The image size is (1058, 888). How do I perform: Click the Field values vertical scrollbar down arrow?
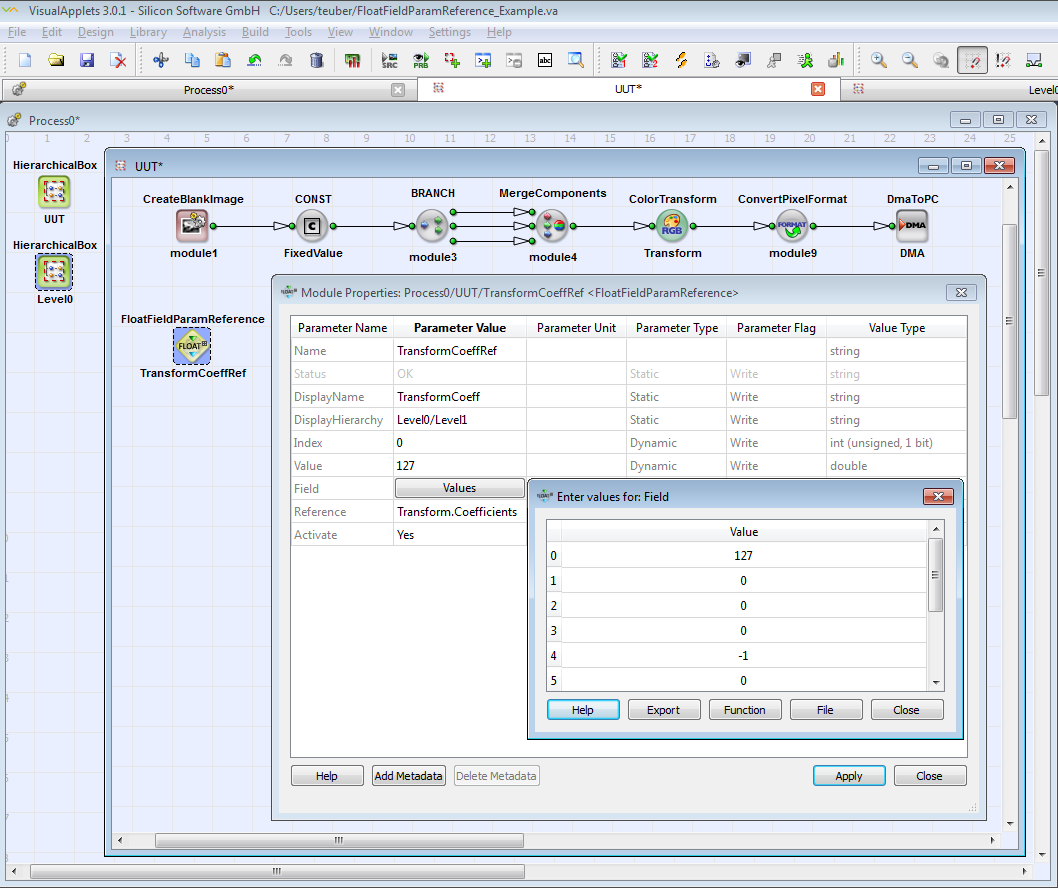click(936, 682)
